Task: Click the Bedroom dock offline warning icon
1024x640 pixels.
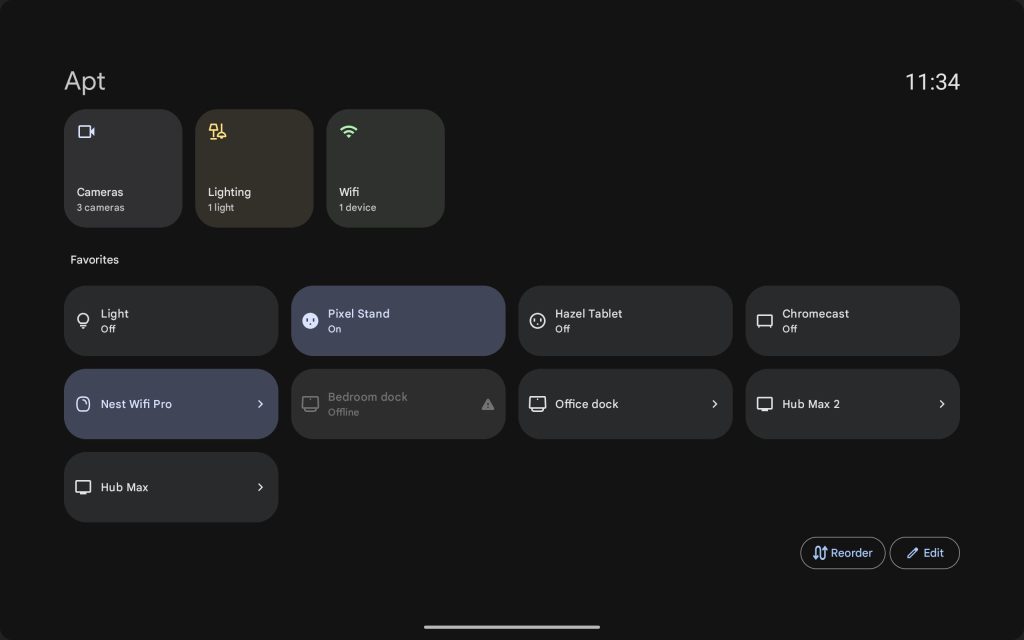Action: [x=487, y=404]
